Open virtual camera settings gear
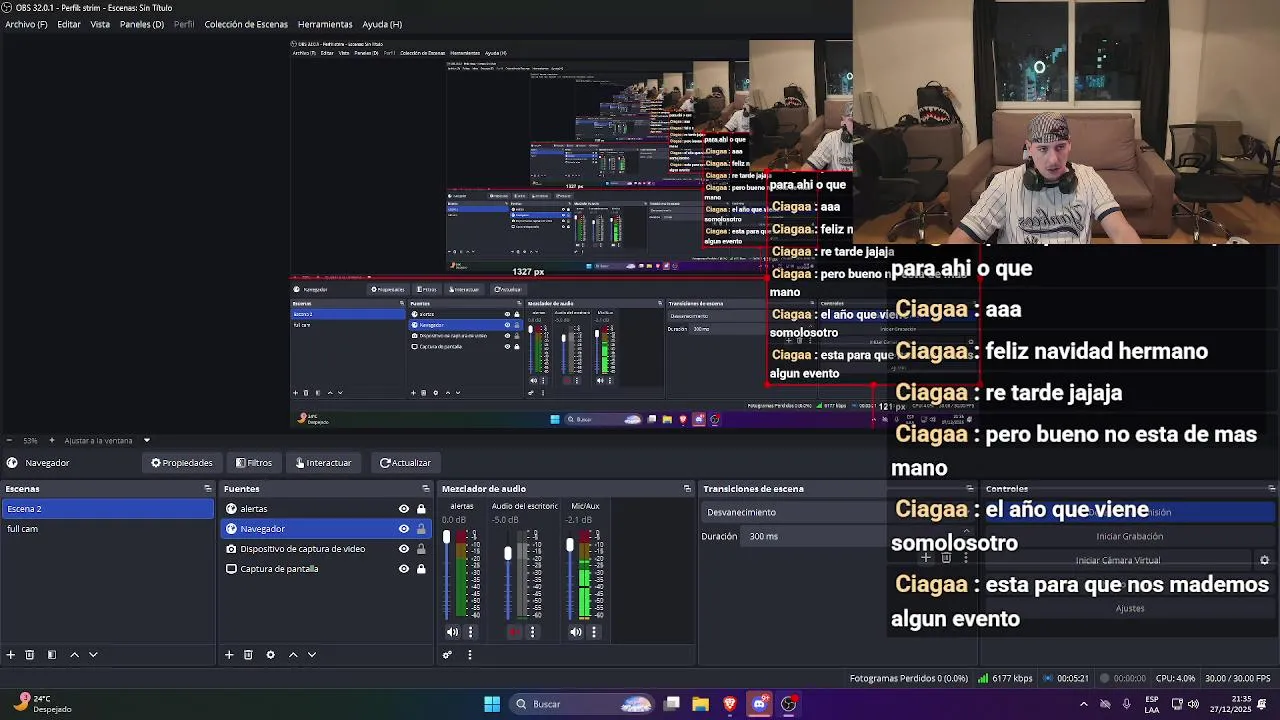1280x720 pixels. [x=1264, y=561]
